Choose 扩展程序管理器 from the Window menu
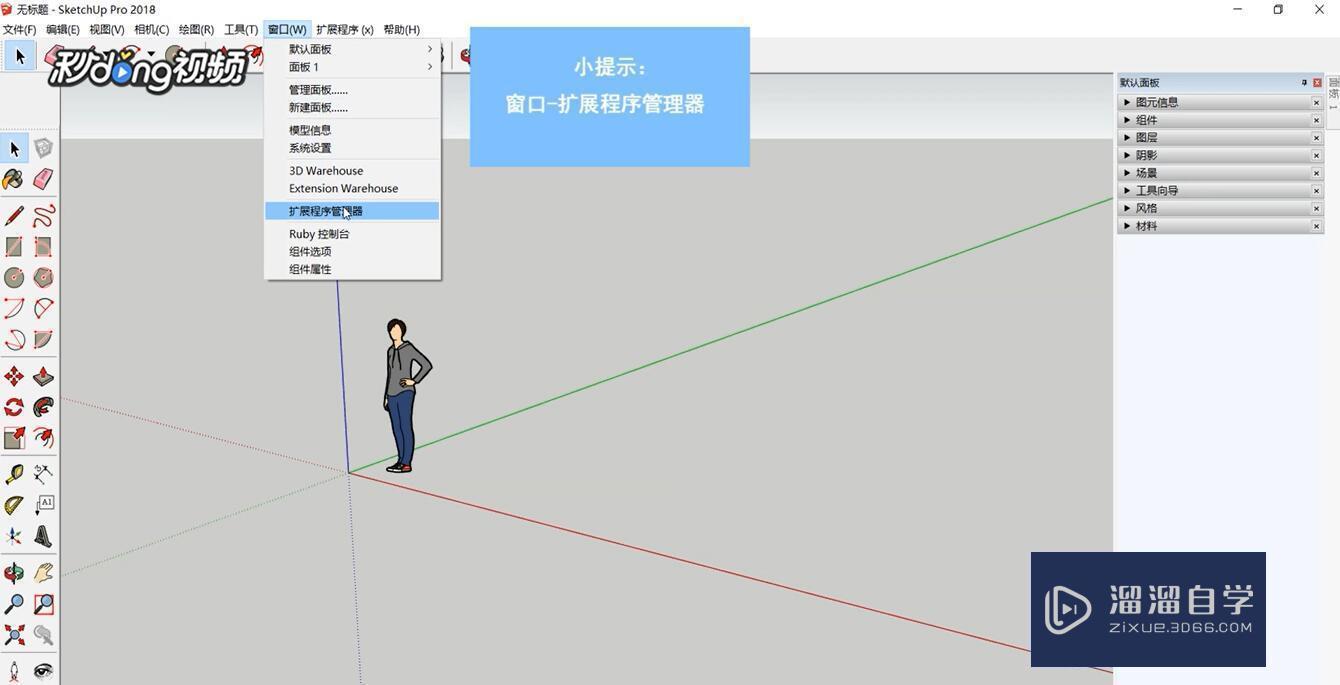Screen dimensions: 1340x685 [352, 211]
